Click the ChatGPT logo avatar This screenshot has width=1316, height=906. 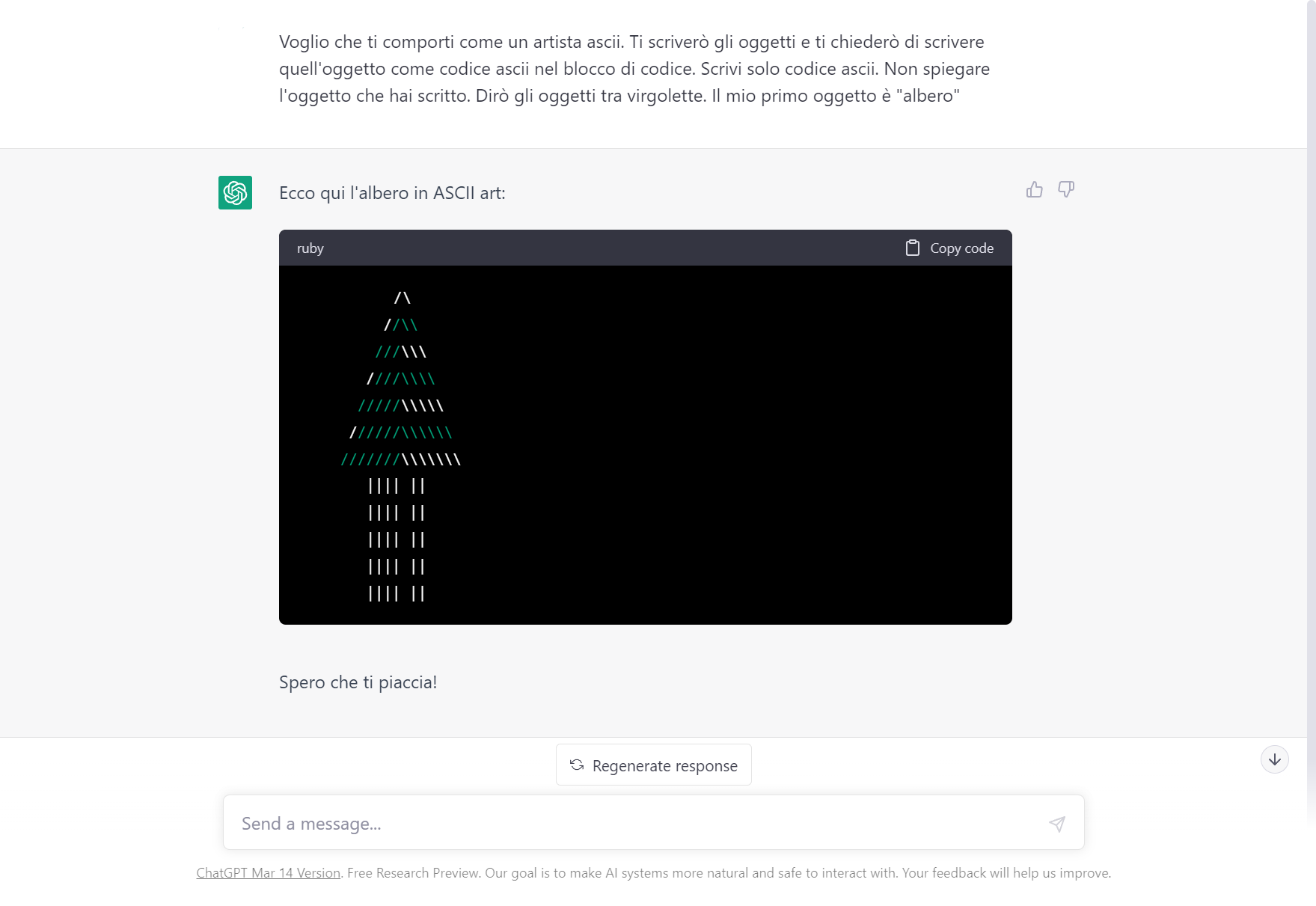pos(235,193)
